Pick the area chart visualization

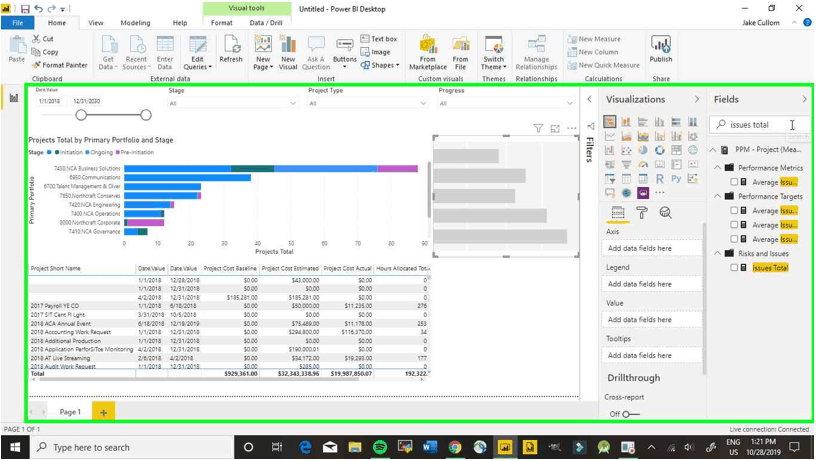(x=626, y=136)
